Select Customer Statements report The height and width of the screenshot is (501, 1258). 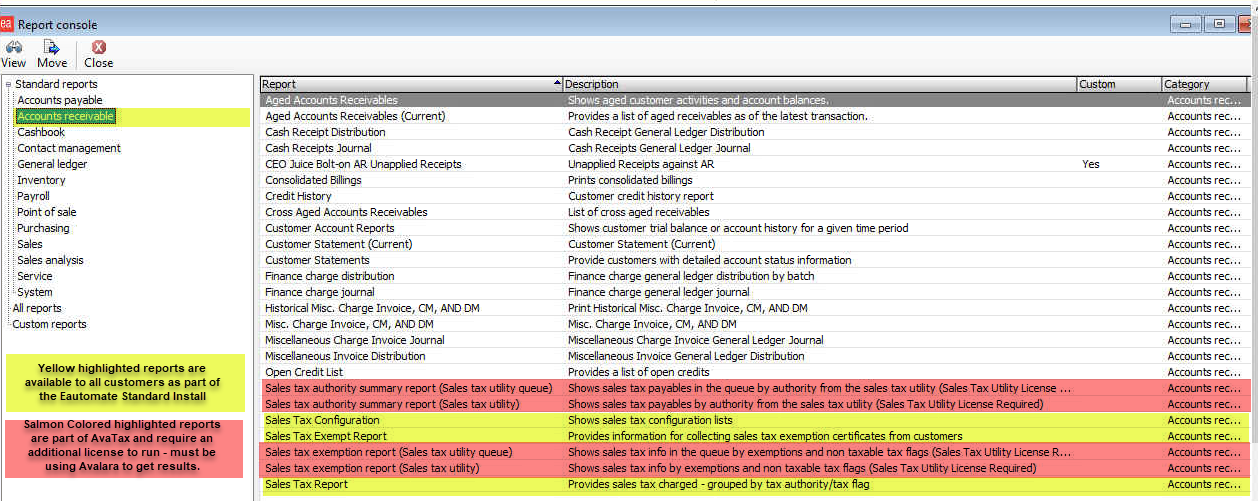[755, 260]
